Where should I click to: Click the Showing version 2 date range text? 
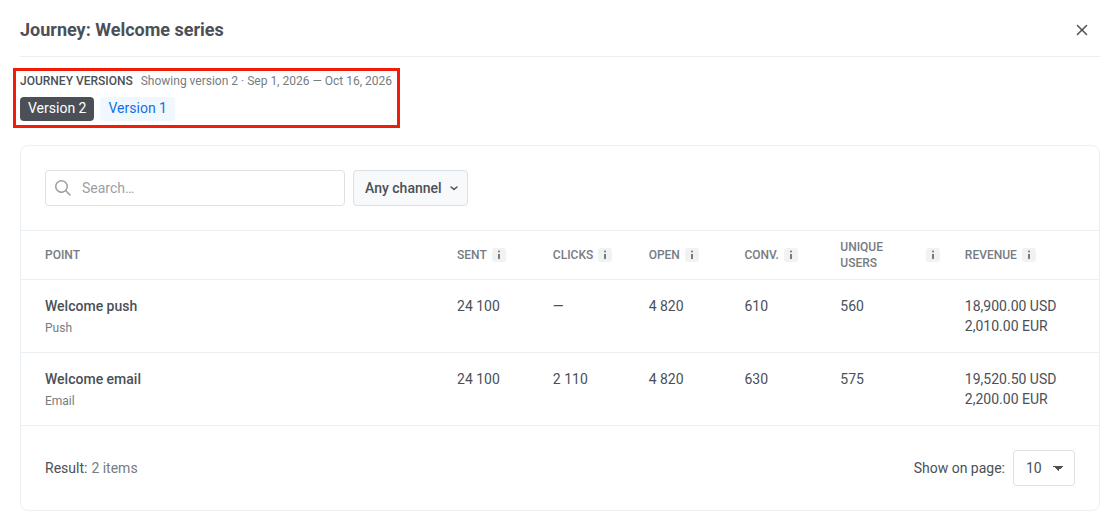pos(266,81)
